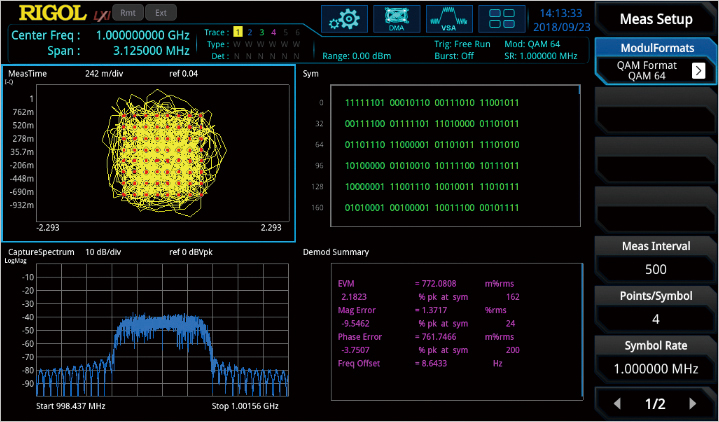Go to previous menu page arrow

[618, 404]
